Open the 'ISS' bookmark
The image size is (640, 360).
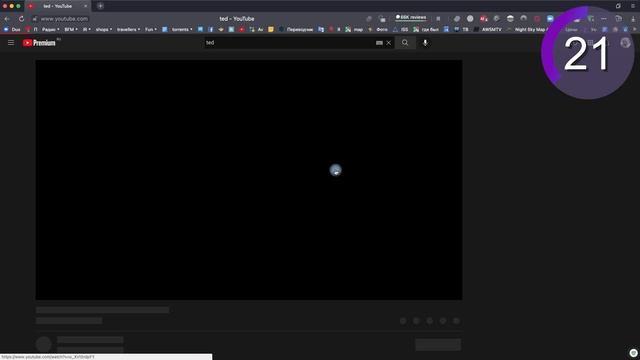pos(400,29)
